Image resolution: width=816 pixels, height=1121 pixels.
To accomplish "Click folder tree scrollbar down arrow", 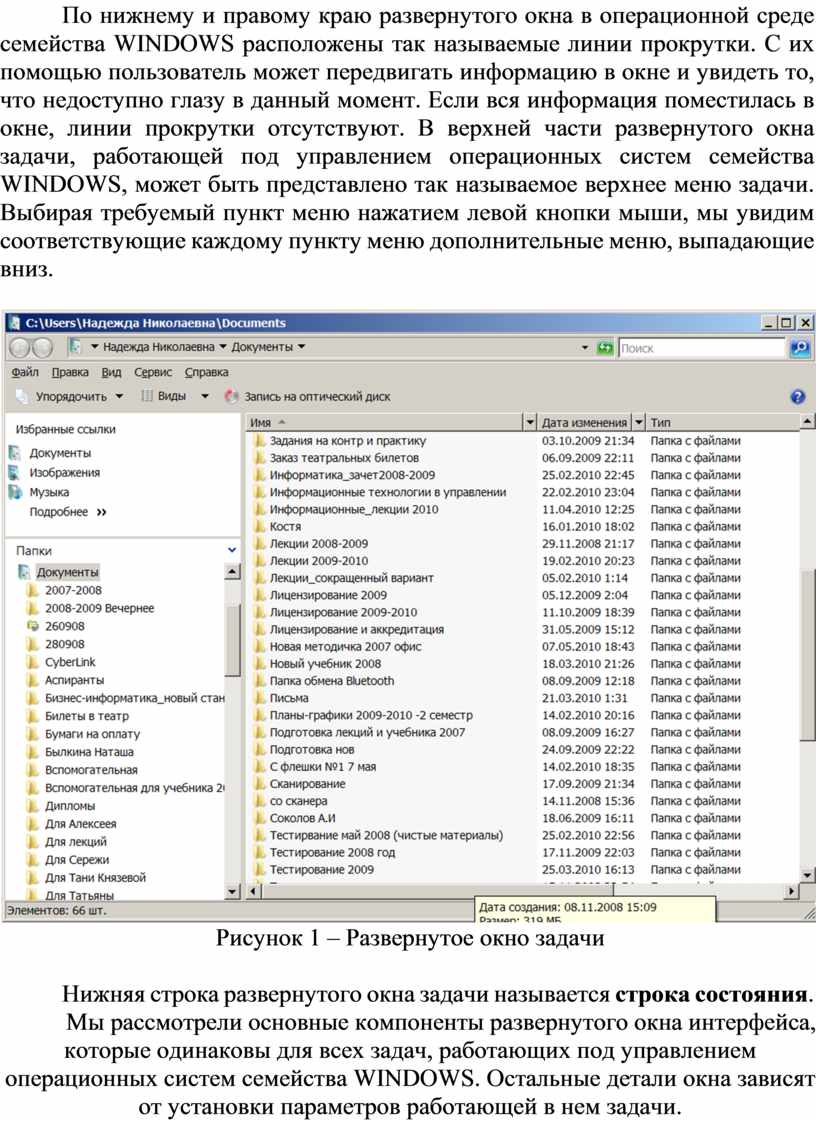I will 232,891.
